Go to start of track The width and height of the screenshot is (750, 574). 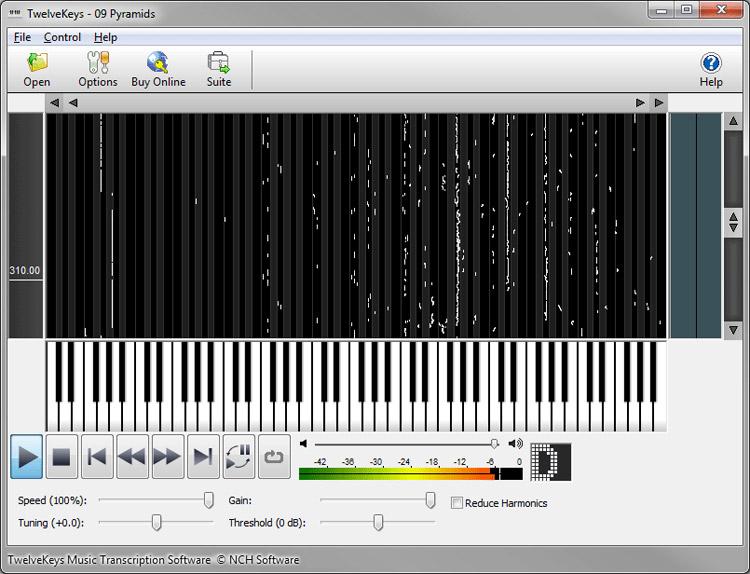click(97, 456)
